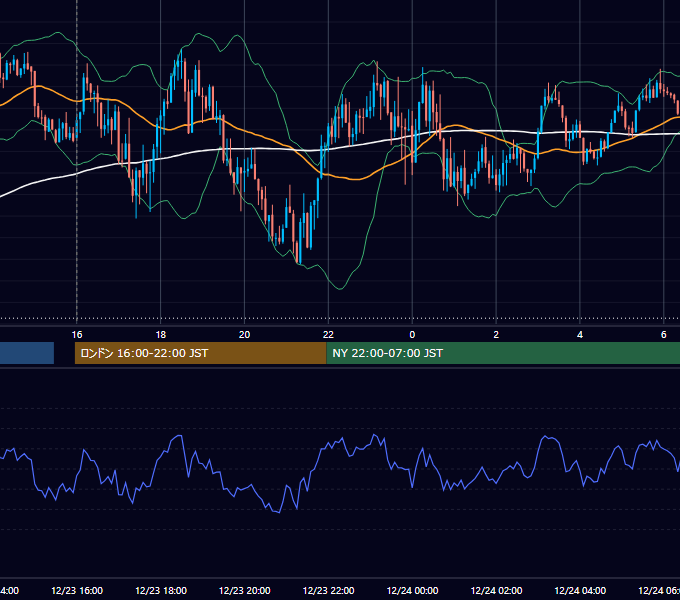Click the 12/23 16:00 date label
The width and height of the screenshot is (680, 600).
(77, 590)
